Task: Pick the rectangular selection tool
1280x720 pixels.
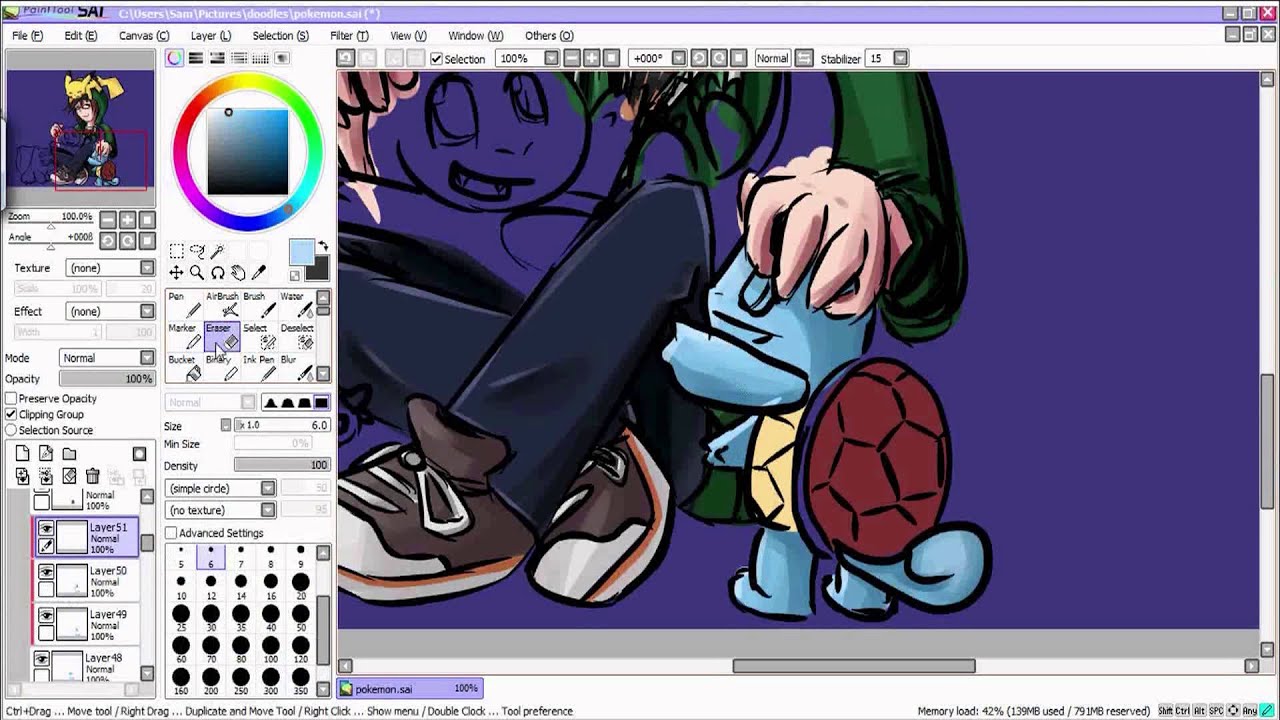Action: [x=176, y=251]
